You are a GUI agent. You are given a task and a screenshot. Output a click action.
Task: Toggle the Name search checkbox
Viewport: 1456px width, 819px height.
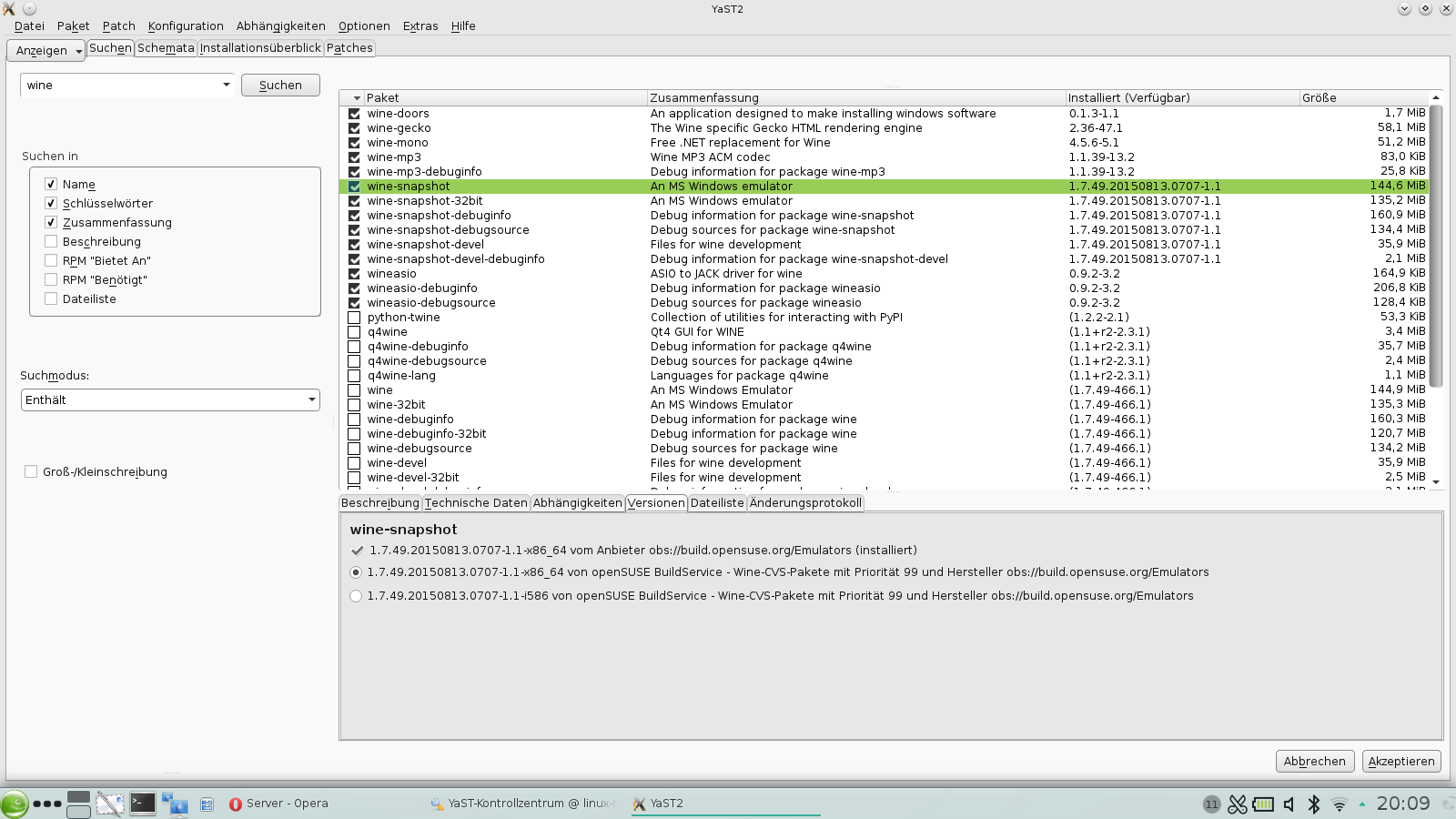(51, 184)
